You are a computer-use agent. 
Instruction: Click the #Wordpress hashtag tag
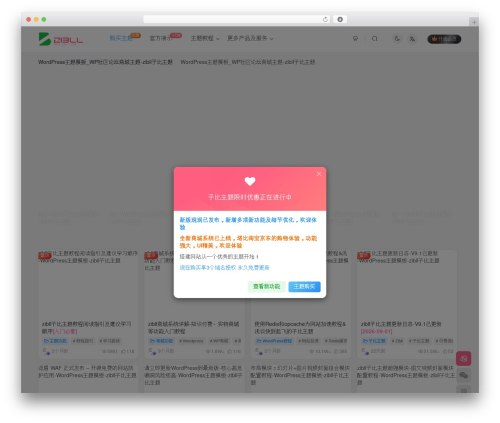click(191, 341)
